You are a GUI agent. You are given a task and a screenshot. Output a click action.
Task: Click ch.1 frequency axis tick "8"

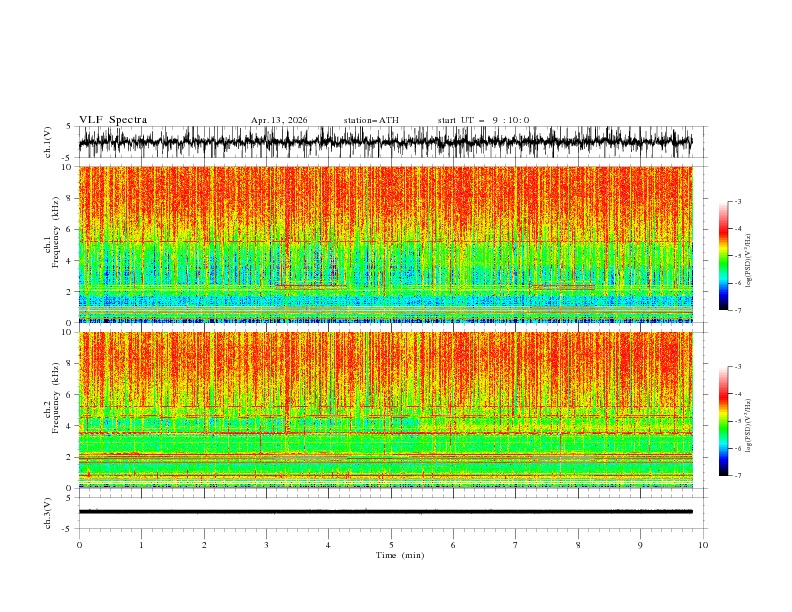pos(69,198)
